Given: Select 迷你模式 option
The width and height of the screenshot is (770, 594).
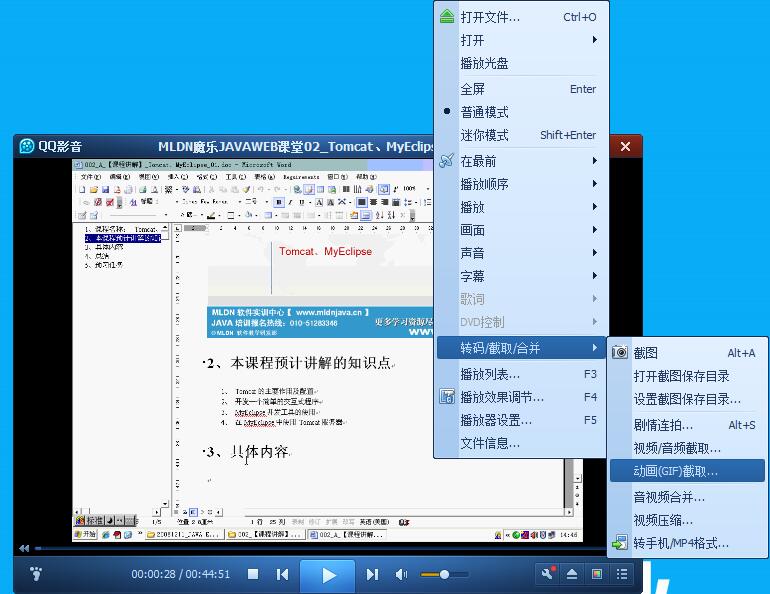Looking at the screenshot, I should 522,135.
